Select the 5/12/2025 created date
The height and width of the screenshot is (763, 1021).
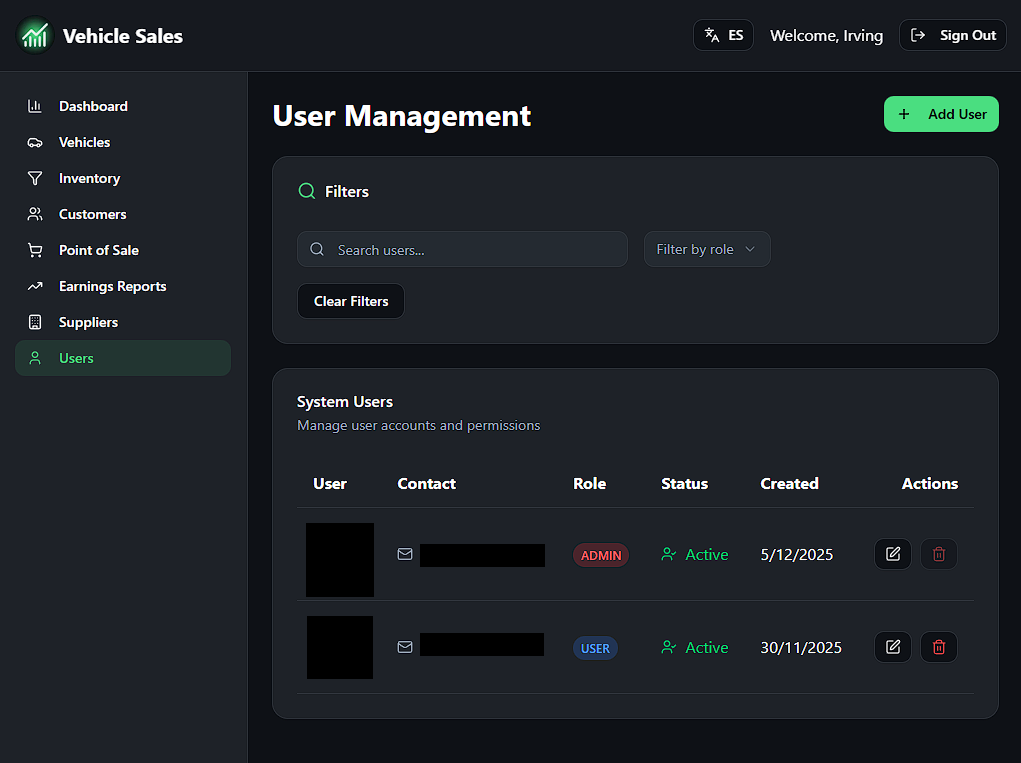[x=797, y=555]
